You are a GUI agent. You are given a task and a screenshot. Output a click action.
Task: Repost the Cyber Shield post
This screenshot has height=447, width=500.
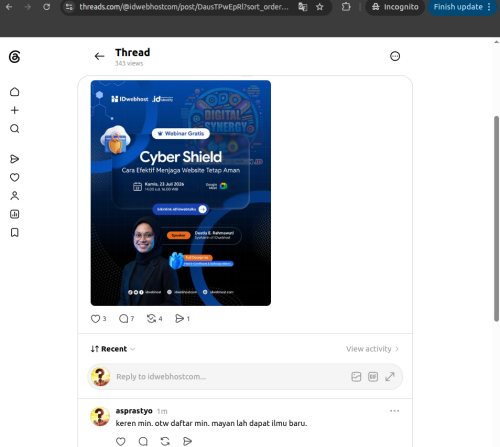(x=151, y=319)
